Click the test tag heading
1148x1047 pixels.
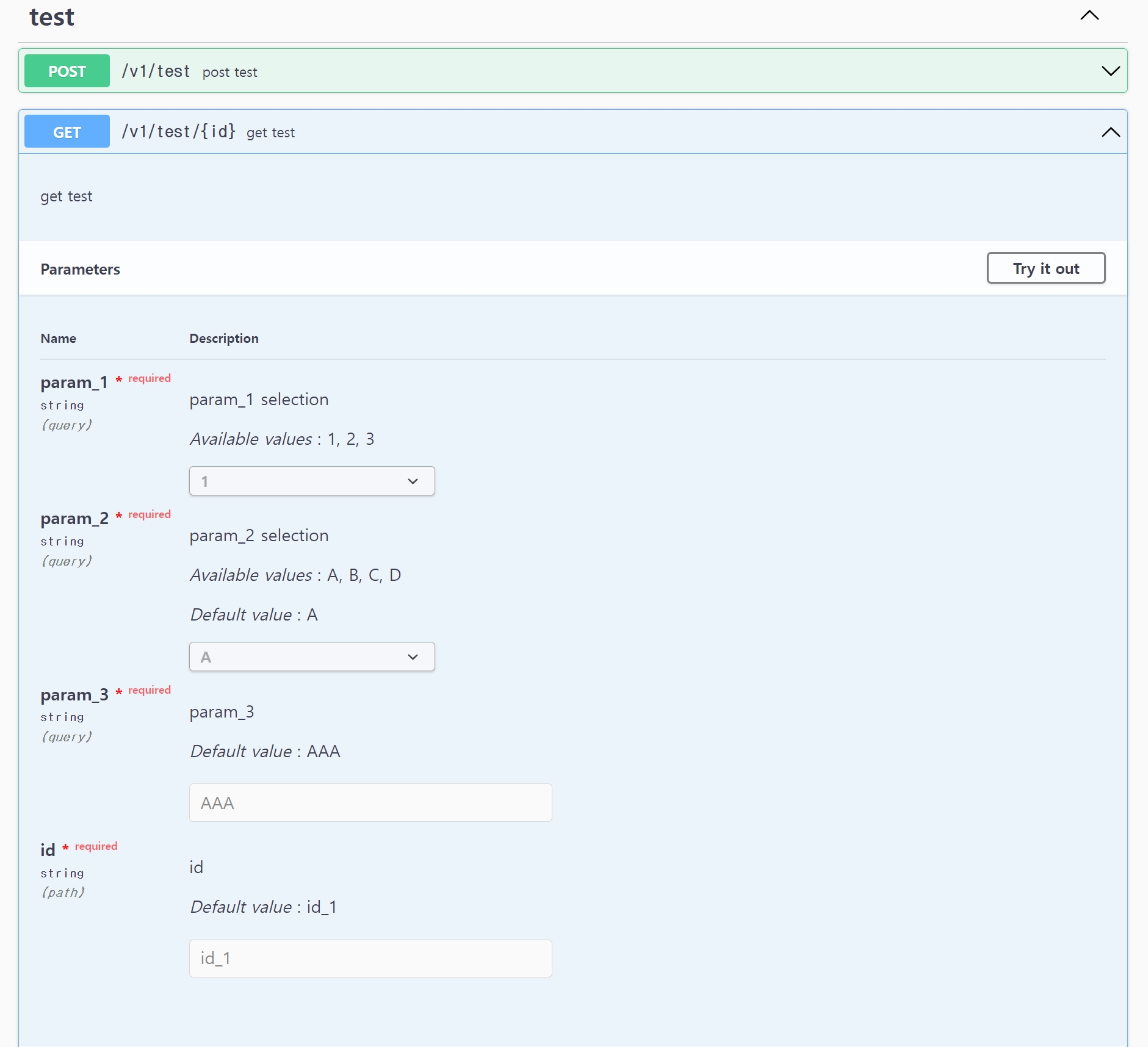coord(52,17)
